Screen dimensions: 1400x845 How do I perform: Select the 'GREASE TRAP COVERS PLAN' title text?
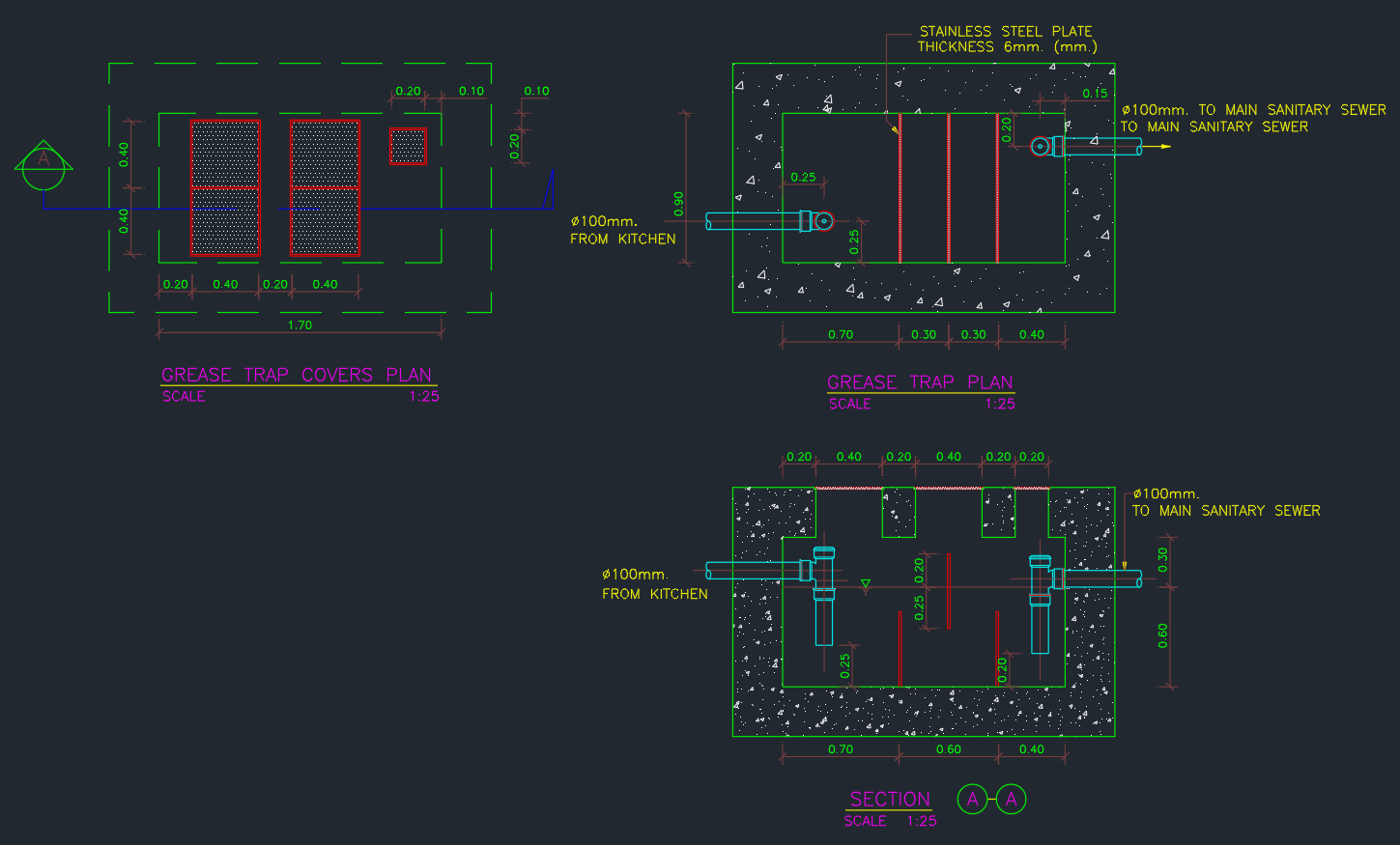297,375
